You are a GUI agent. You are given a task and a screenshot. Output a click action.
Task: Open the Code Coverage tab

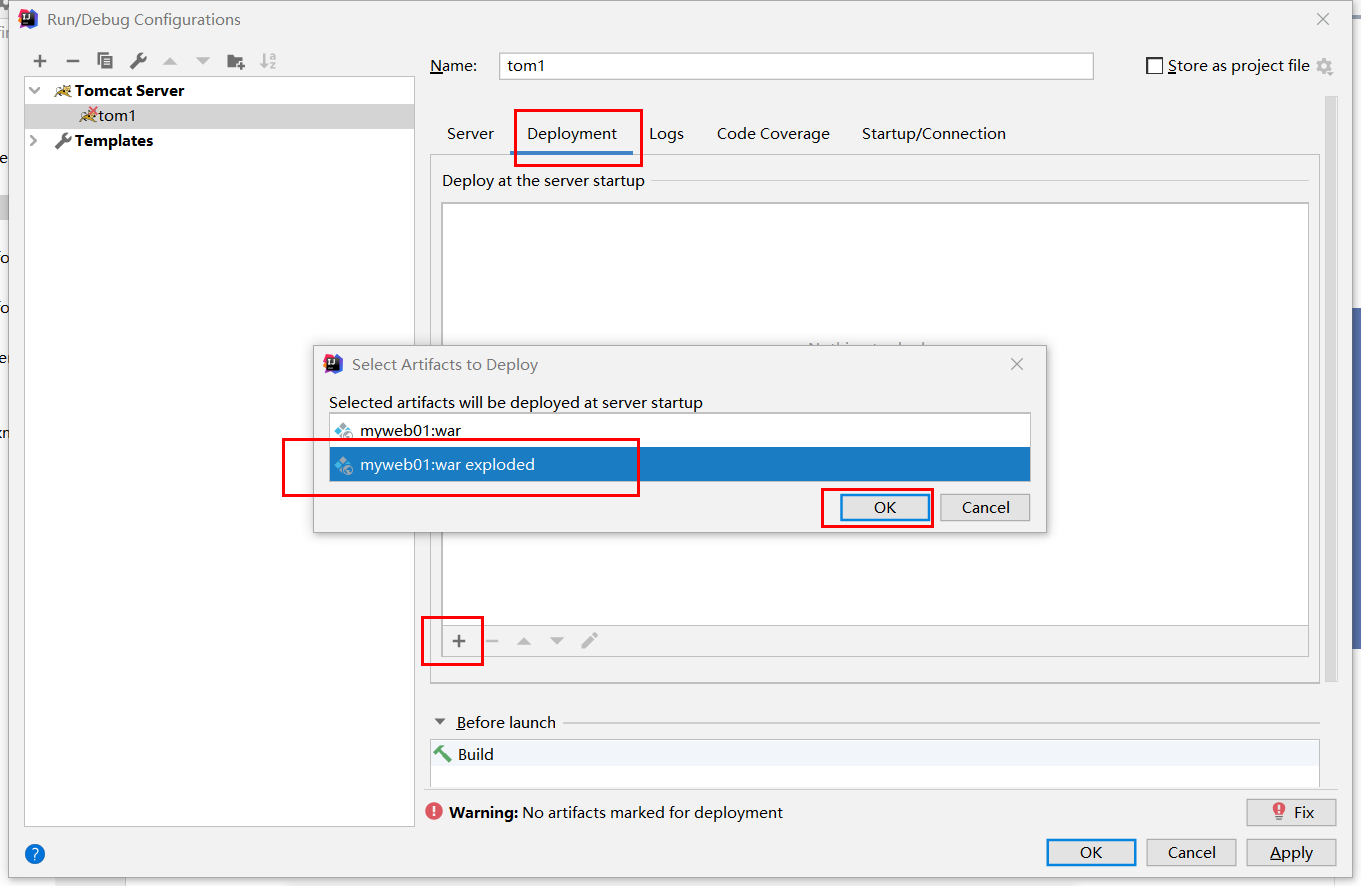point(773,134)
